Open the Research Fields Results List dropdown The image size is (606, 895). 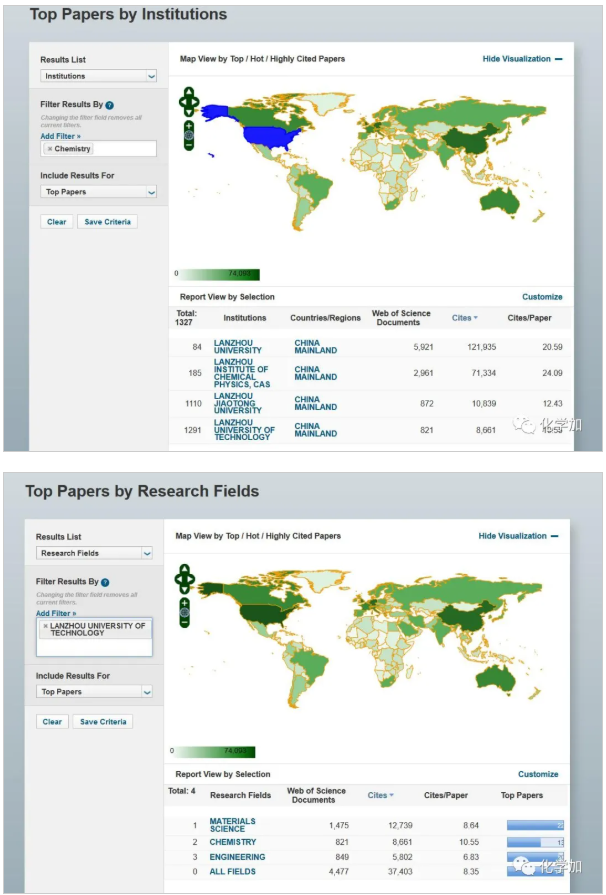click(96, 553)
